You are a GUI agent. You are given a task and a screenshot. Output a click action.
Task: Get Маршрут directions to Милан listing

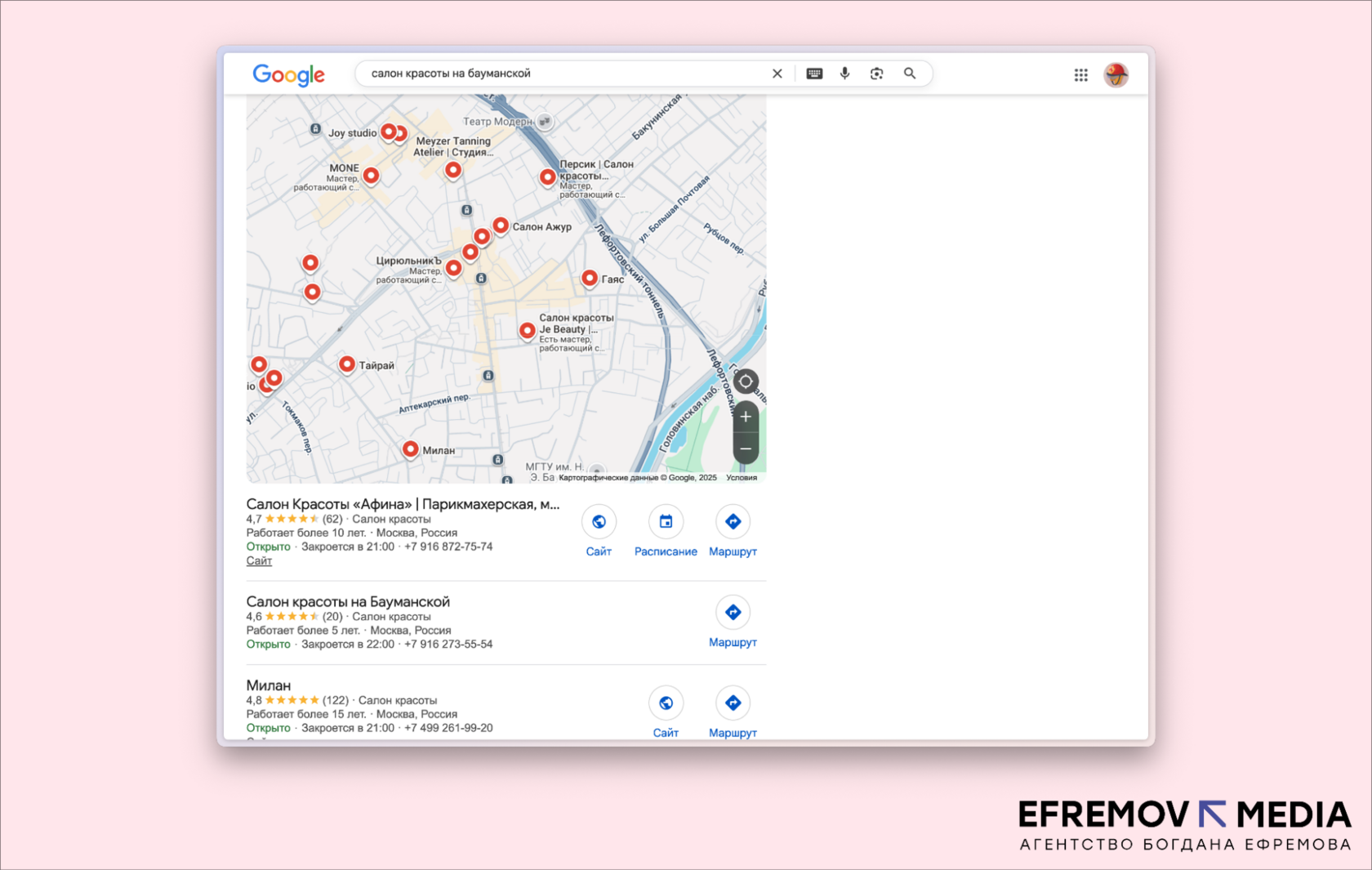coord(733,703)
